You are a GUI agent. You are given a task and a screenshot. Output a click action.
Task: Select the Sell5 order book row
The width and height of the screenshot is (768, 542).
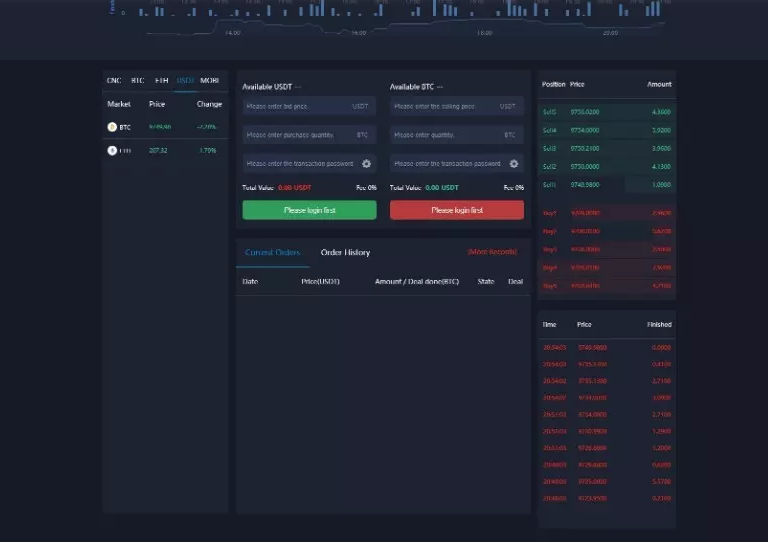click(607, 112)
